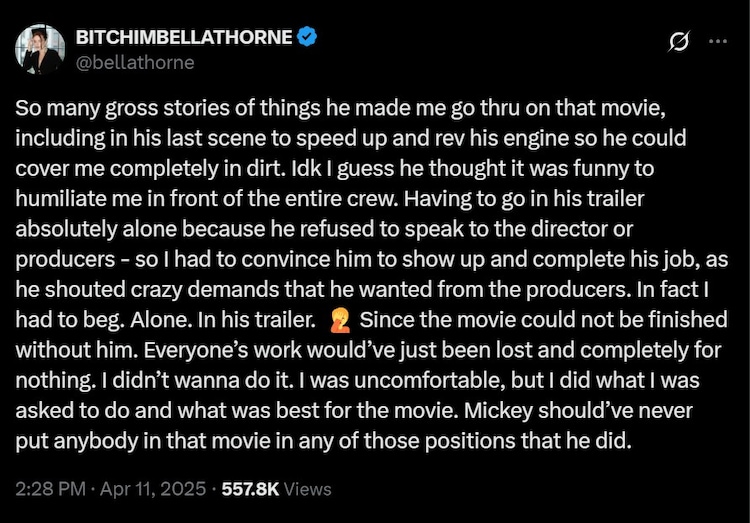This screenshot has width=750, height=523.
Task: Open the @bellathorne handle link
Action: [135, 61]
